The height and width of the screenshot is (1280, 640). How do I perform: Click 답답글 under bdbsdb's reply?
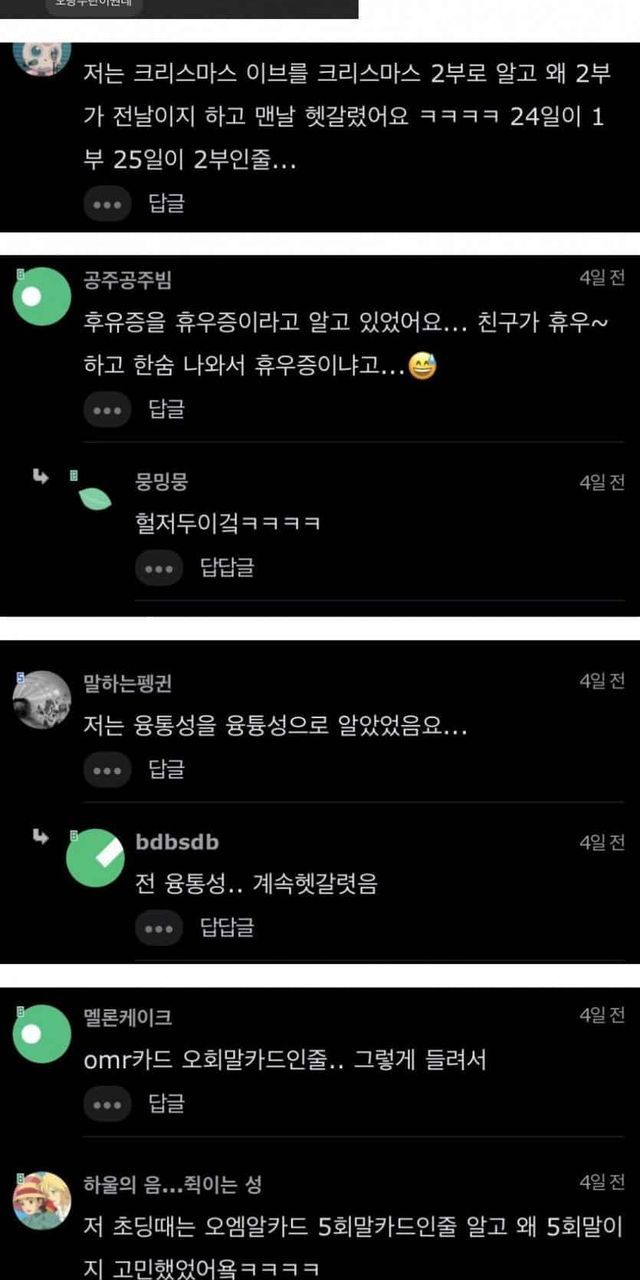[227, 928]
